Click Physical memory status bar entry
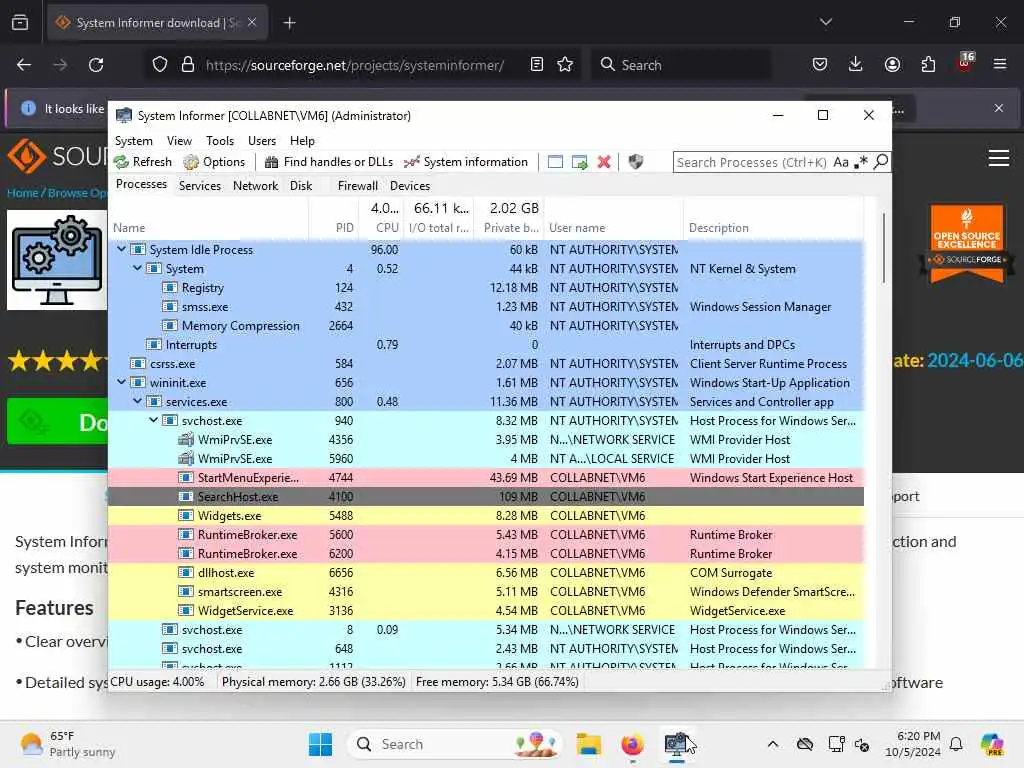The height and width of the screenshot is (768, 1024). (x=313, y=682)
